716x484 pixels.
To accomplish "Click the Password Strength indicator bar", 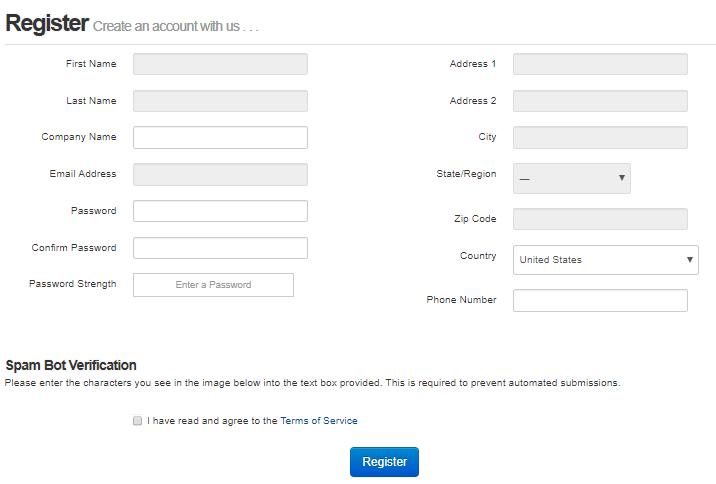I will [x=213, y=285].
